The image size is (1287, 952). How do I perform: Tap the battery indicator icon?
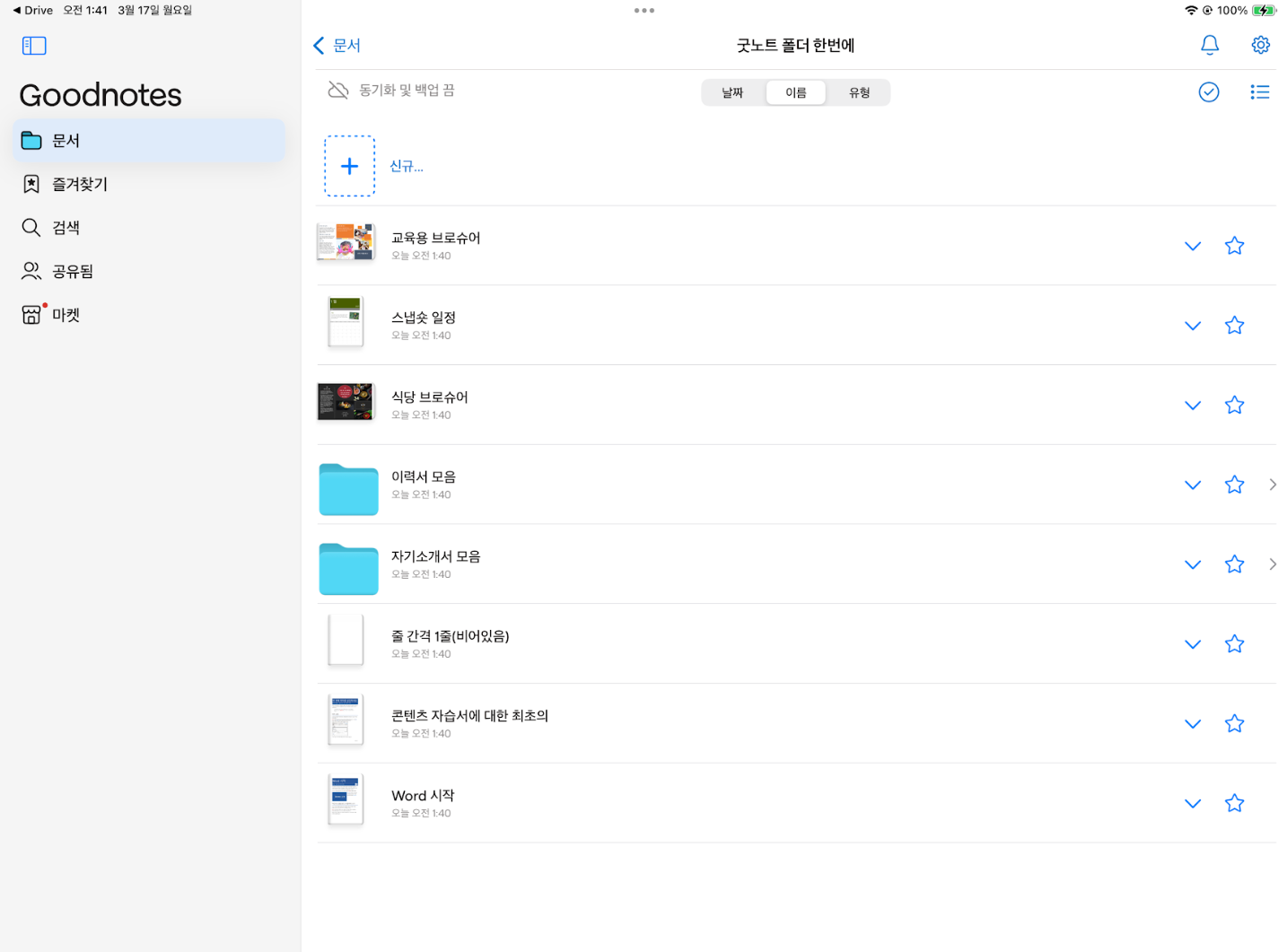pos(1263,11)
